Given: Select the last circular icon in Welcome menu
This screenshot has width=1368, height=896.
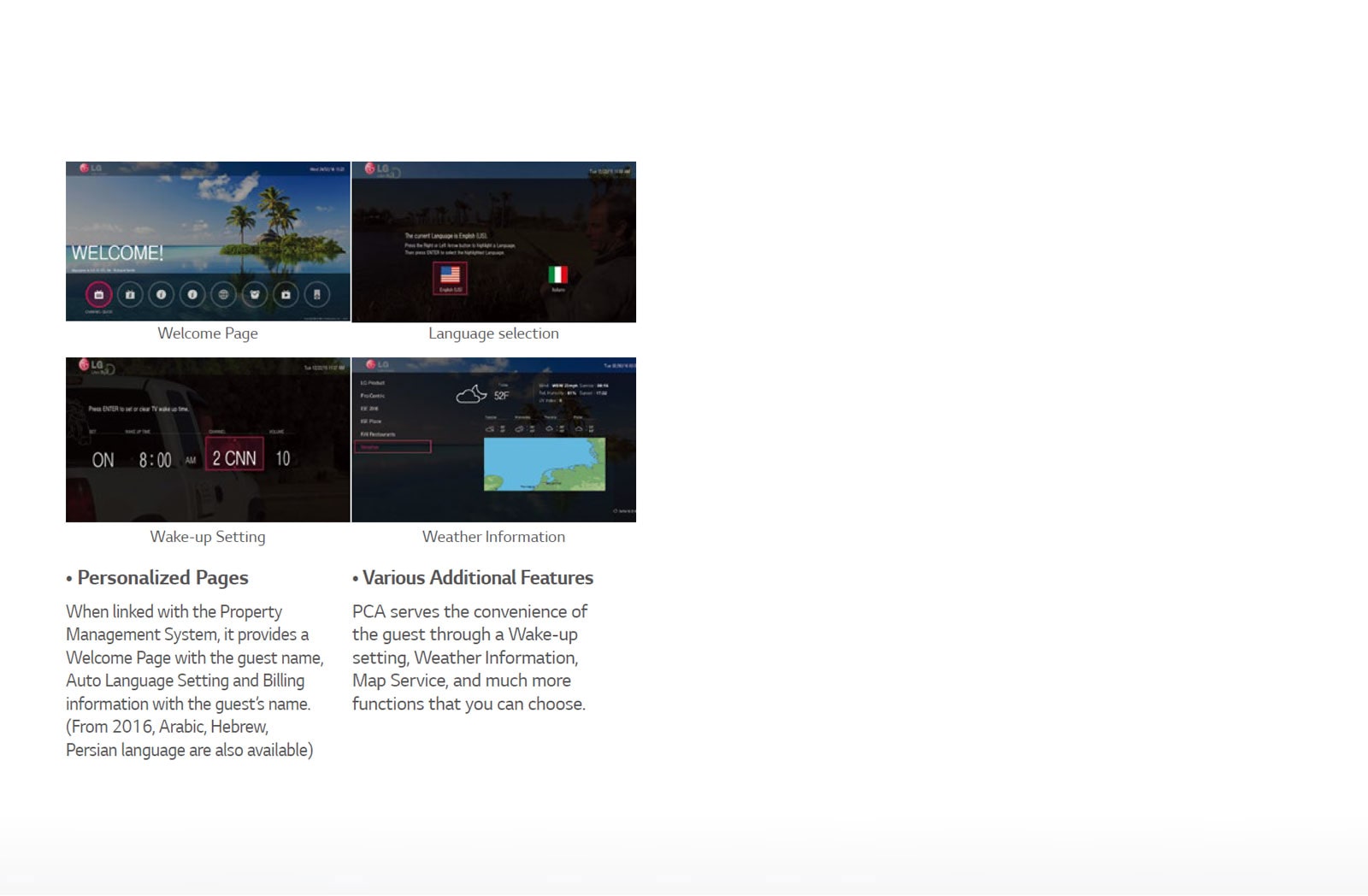Looking at the screenshot, I should 317,295.
